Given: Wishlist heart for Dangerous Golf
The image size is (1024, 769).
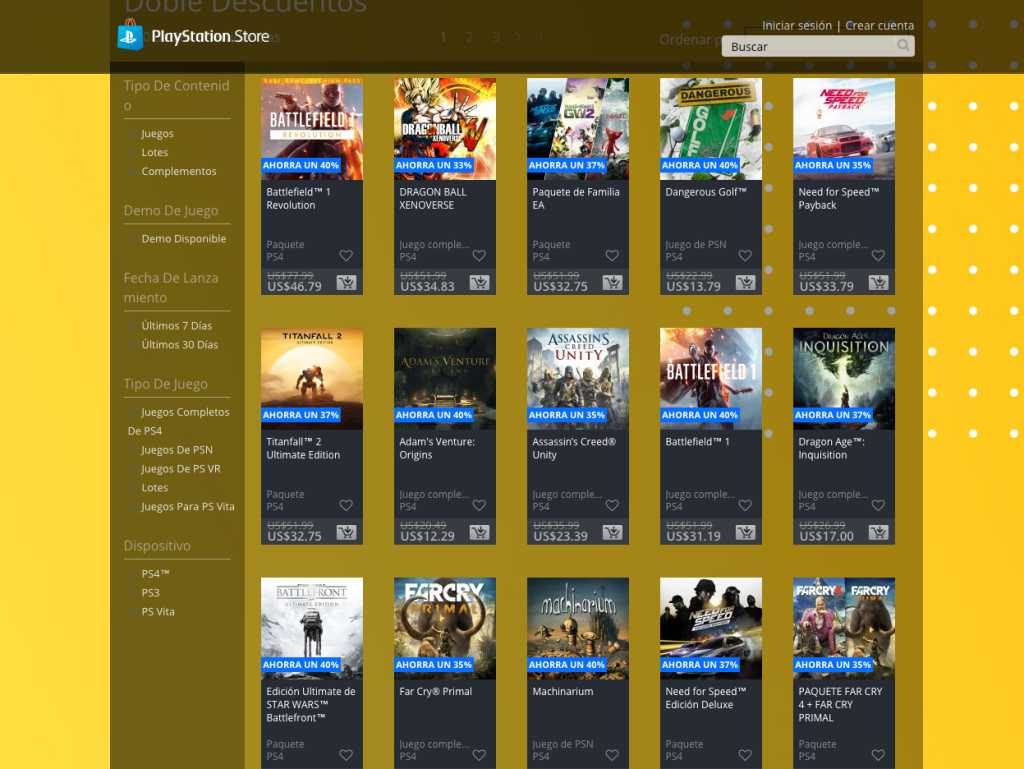Looking at the screenshot, I should tap(745, 255).
